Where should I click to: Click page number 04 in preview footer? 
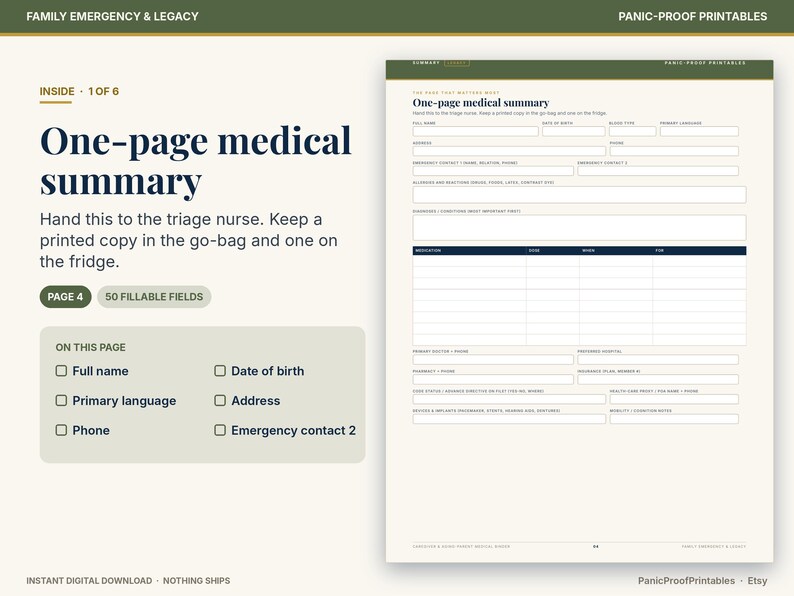point(596,546)
